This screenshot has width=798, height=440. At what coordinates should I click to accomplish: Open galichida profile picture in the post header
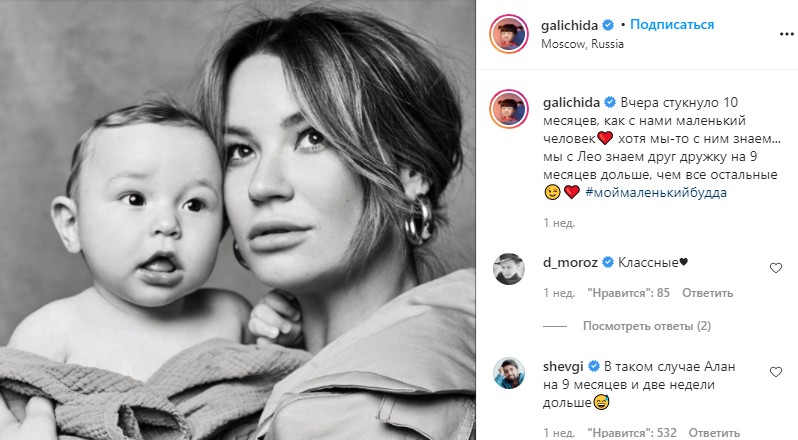(508, 34)
